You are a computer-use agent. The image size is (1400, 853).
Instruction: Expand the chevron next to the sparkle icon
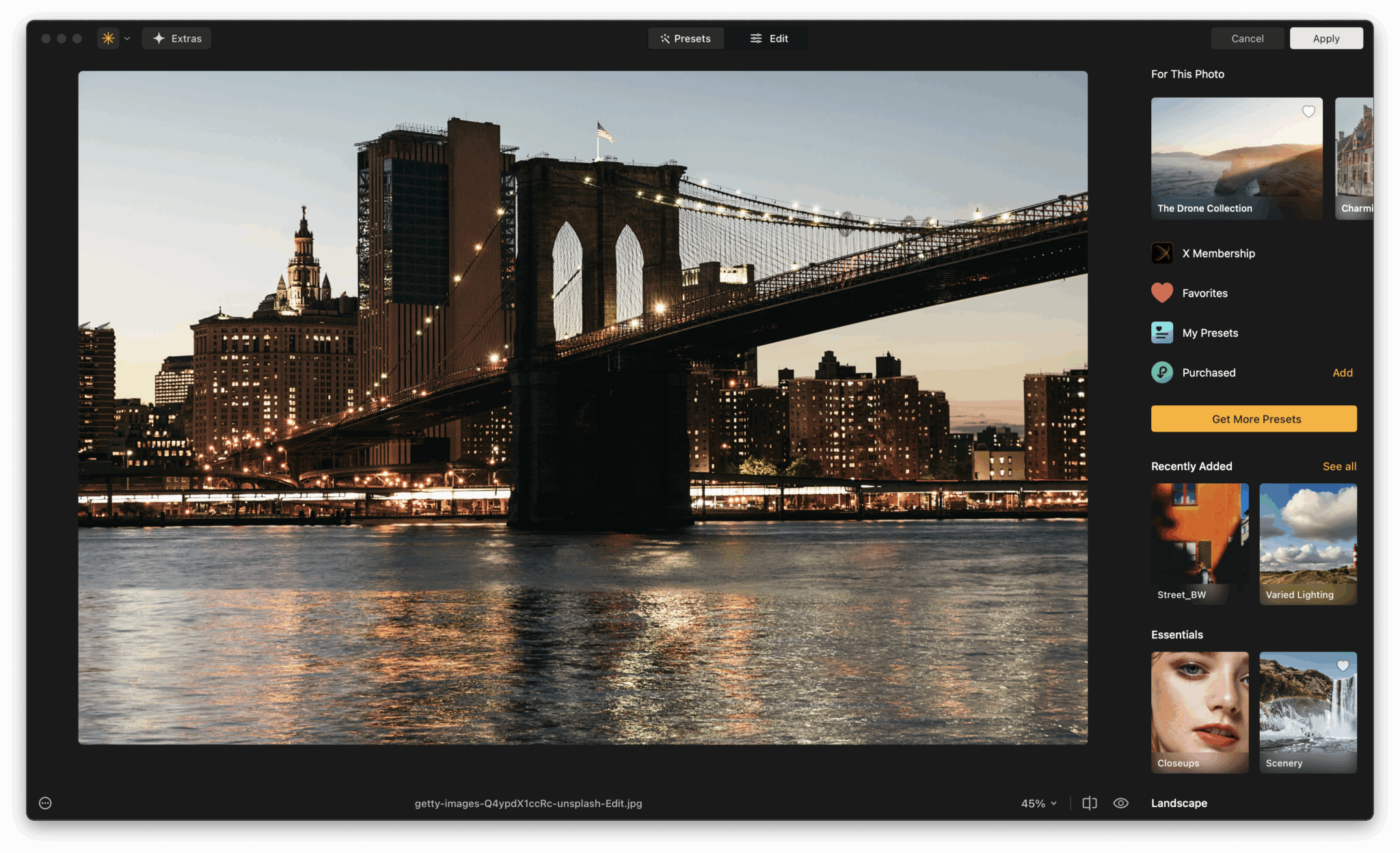(126, 38)
